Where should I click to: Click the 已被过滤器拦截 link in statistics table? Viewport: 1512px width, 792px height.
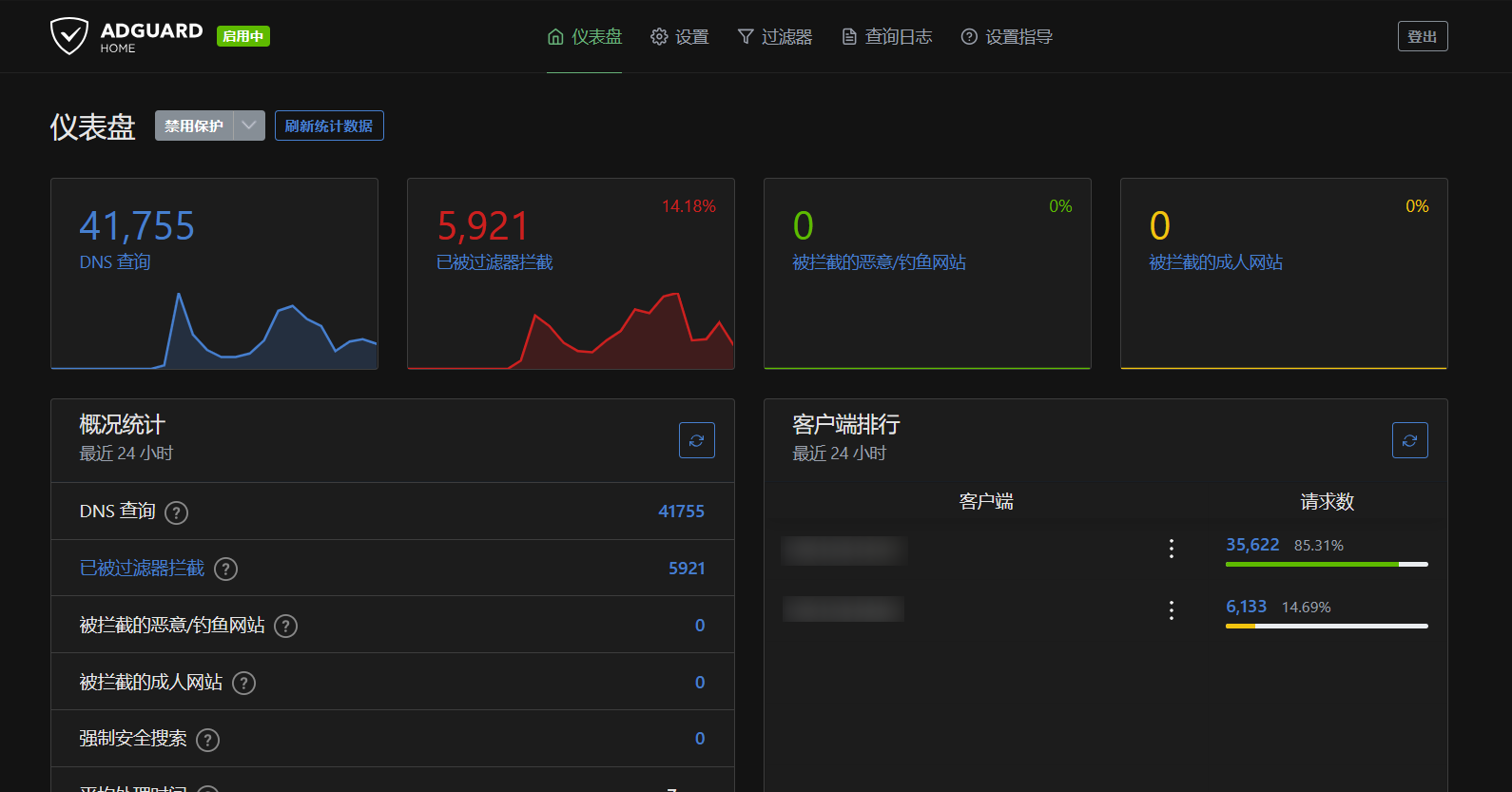coord(142,569)
